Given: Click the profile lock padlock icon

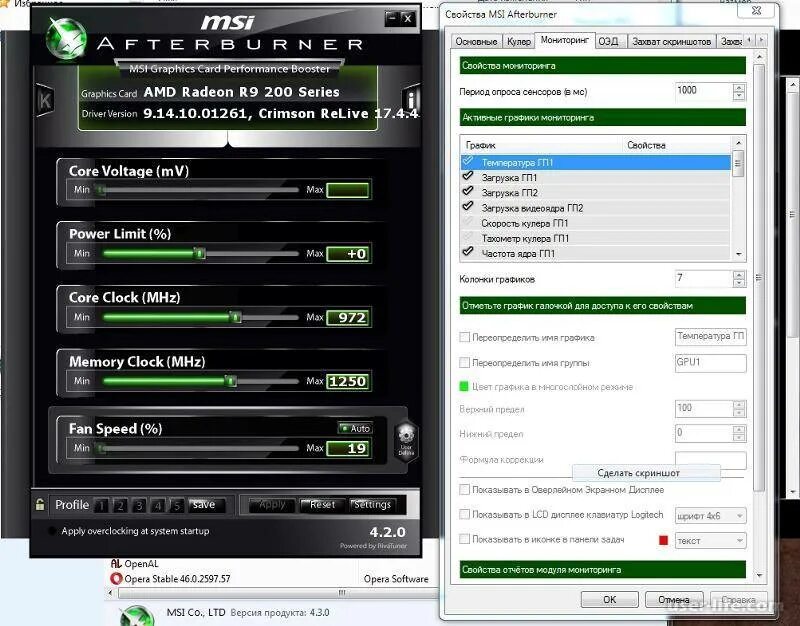Looking at the screenshot, I should [x=39, y=505].
